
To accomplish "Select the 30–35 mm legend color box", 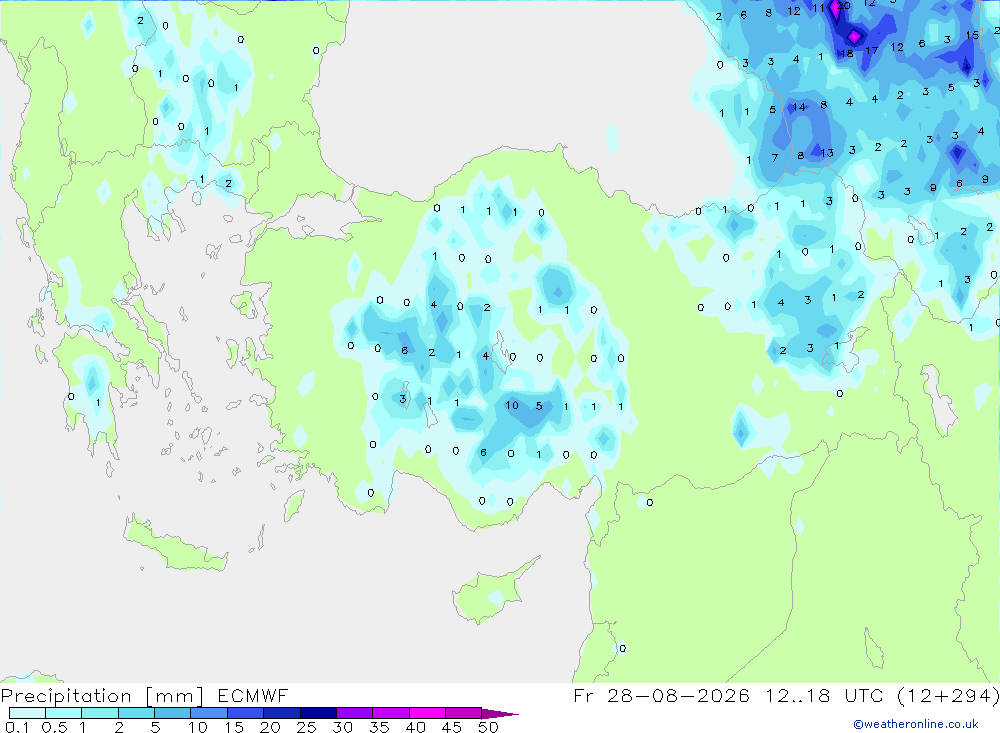I will coord(355,713).
